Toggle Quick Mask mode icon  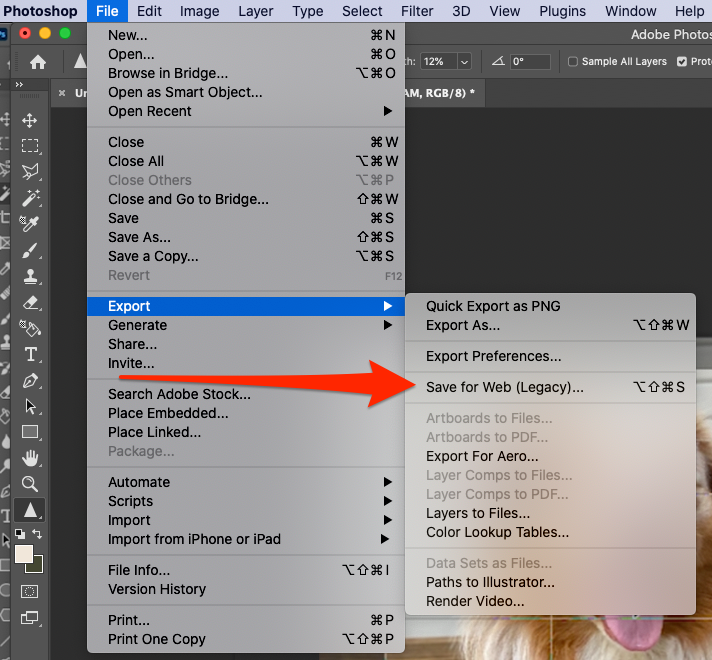pos(30,591)
